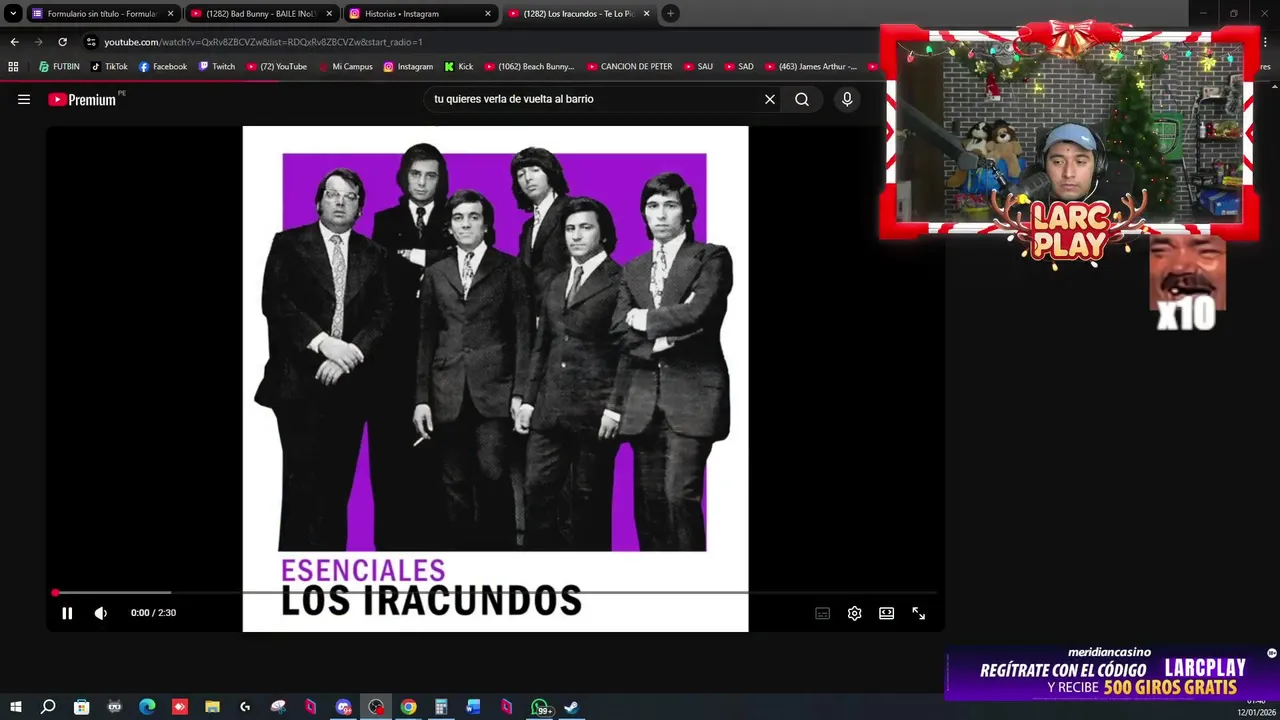Open the TikTok bookmark
The image size is (1280, 720).
click(x=109, y=67)
